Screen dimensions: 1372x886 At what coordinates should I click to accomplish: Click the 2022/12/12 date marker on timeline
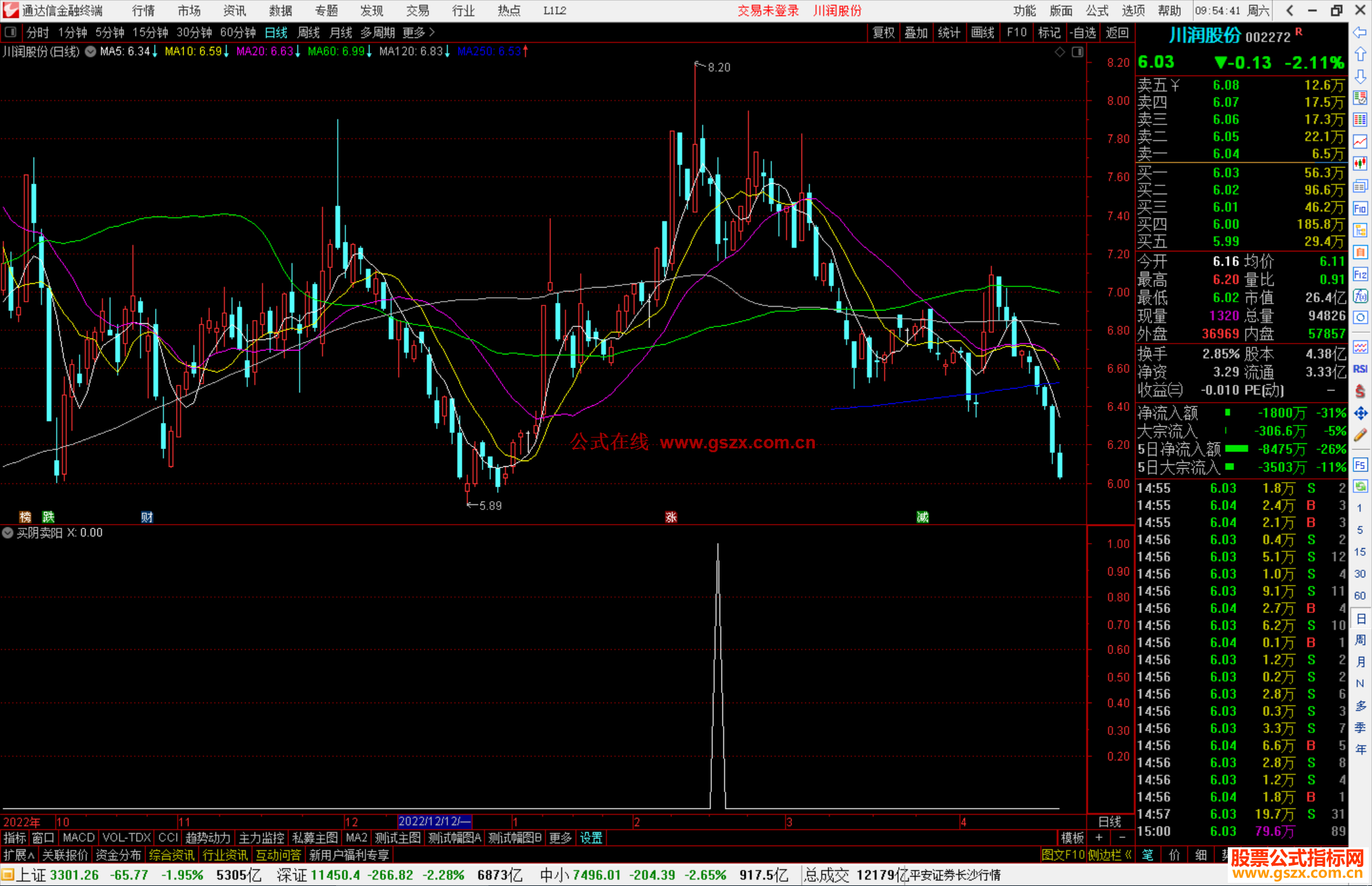point(434,821)
